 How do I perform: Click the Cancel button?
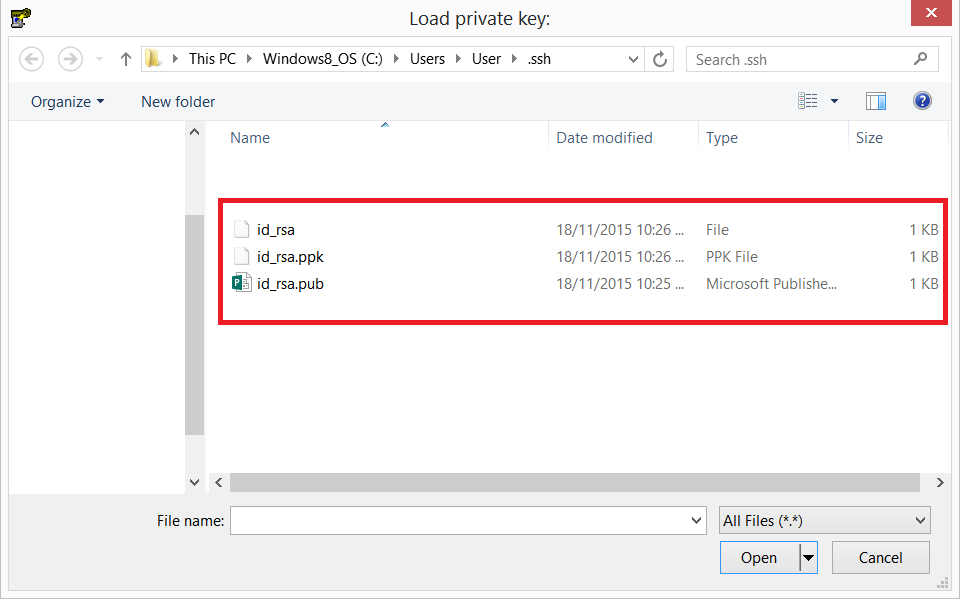(x=880, y=557)
